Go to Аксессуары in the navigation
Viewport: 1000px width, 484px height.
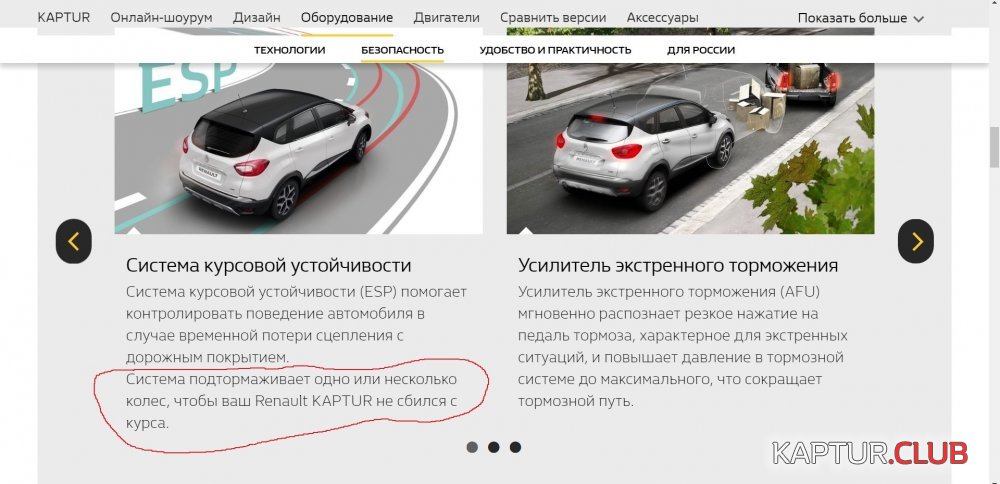(x=663, y=18)
